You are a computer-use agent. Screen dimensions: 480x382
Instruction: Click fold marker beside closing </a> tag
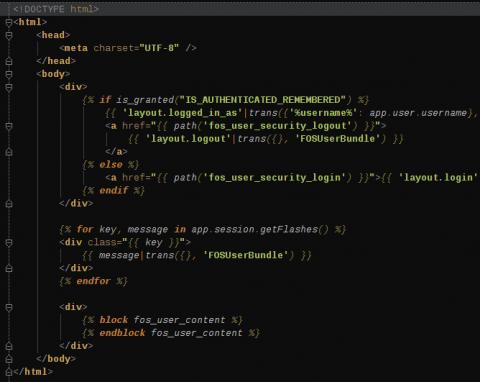9,152
